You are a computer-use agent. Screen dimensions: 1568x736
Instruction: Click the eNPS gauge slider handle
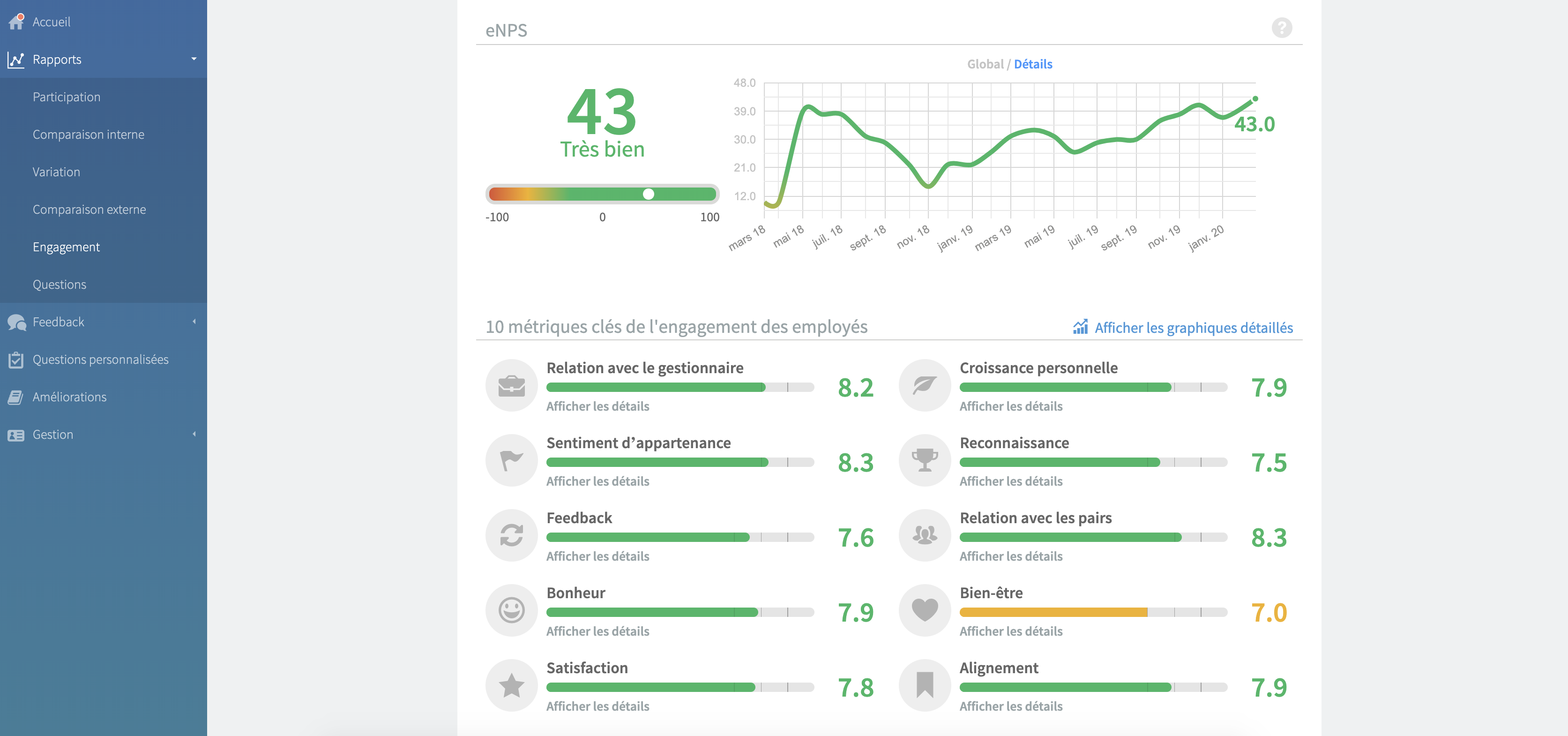pos(648,194)
